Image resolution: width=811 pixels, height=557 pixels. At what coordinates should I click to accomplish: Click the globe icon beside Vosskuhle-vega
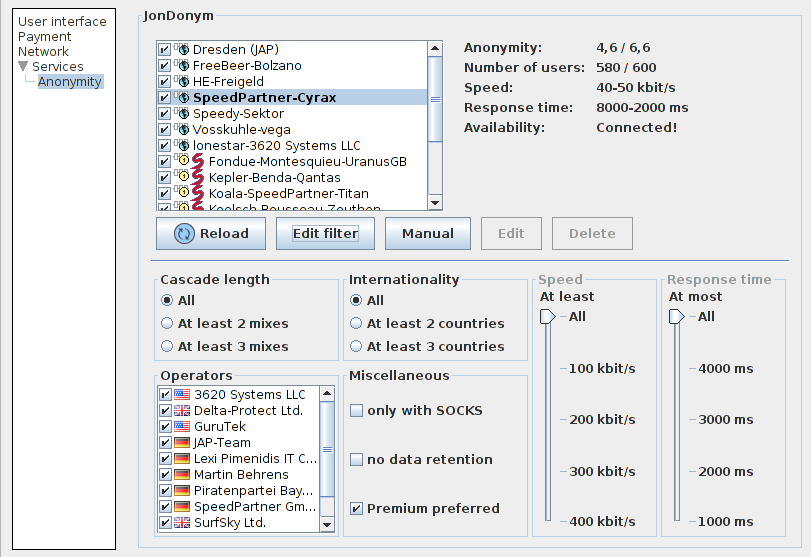184,130
